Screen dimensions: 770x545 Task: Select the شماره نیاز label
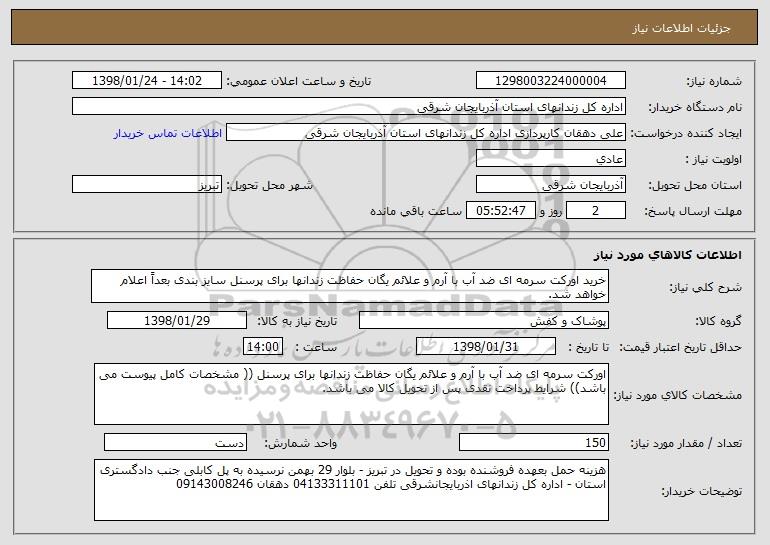[714, 81]
